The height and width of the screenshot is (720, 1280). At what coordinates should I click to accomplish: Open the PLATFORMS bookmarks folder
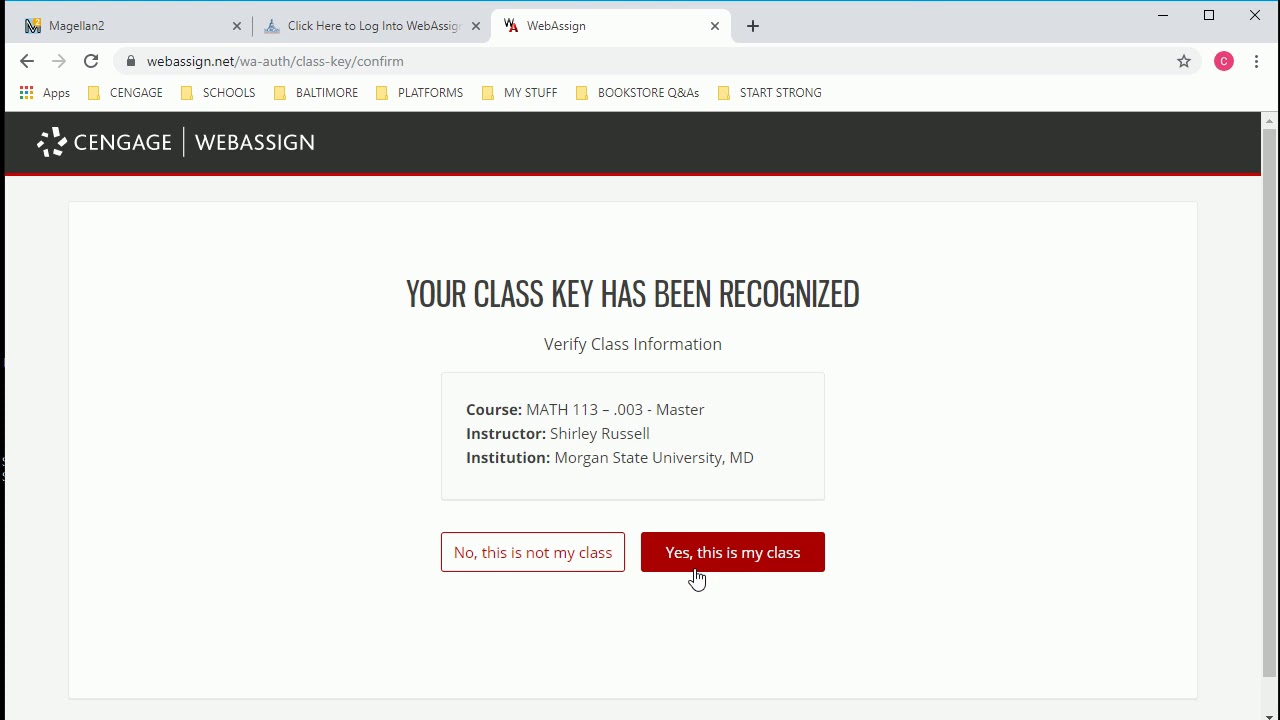point(419,92)
